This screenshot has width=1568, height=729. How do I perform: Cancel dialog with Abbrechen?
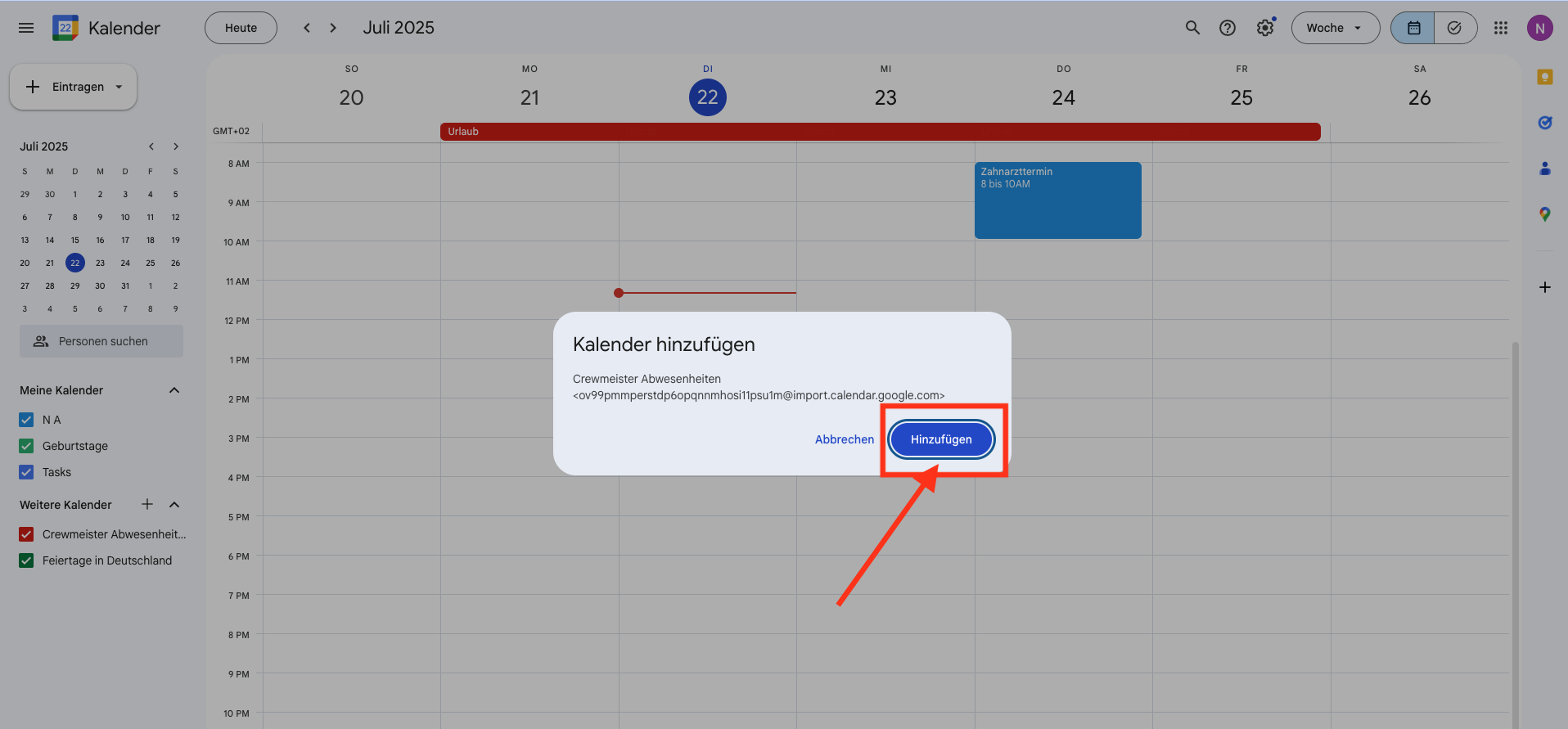pyautogui.click(x=845, y=439)
